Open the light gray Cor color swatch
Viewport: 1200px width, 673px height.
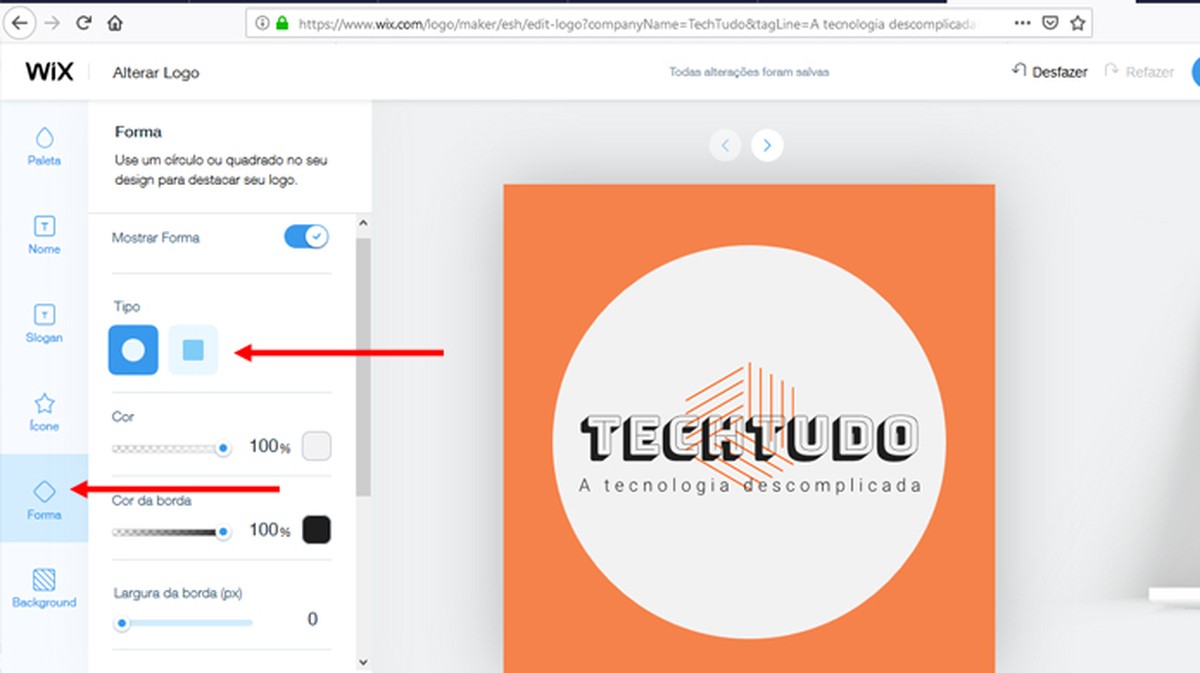(x=316, y=446)
